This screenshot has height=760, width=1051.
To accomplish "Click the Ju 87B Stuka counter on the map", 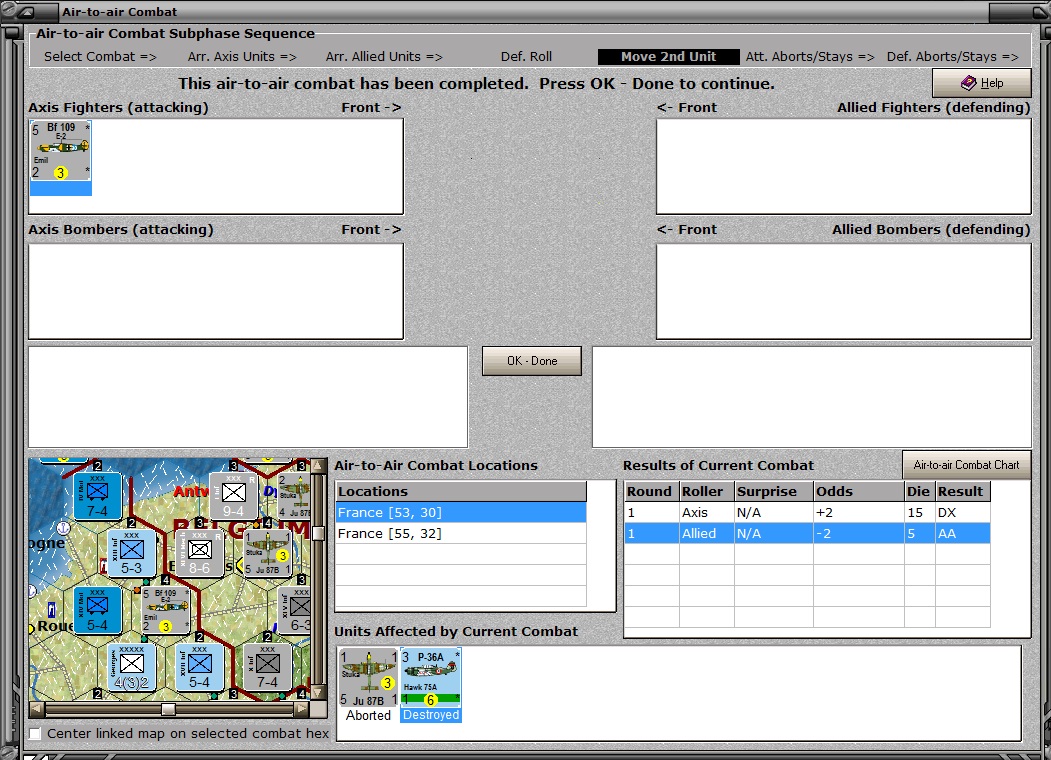I will 267,553.
